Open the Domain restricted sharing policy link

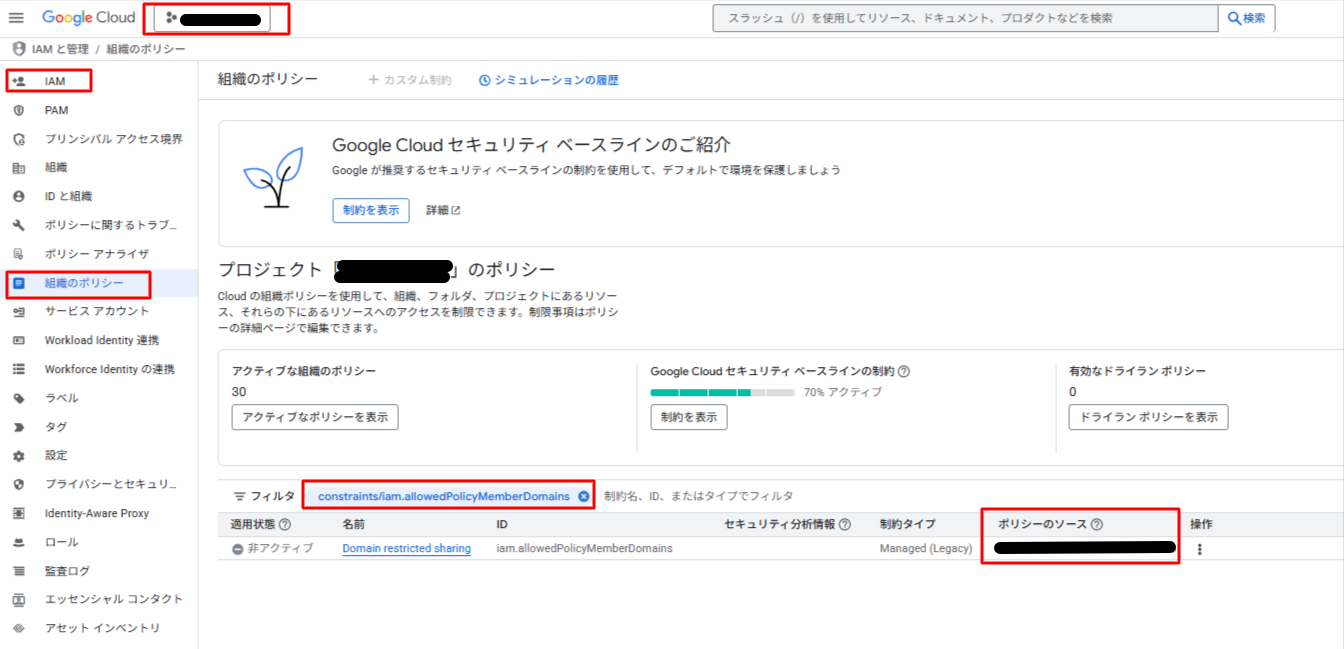(406, 548)
